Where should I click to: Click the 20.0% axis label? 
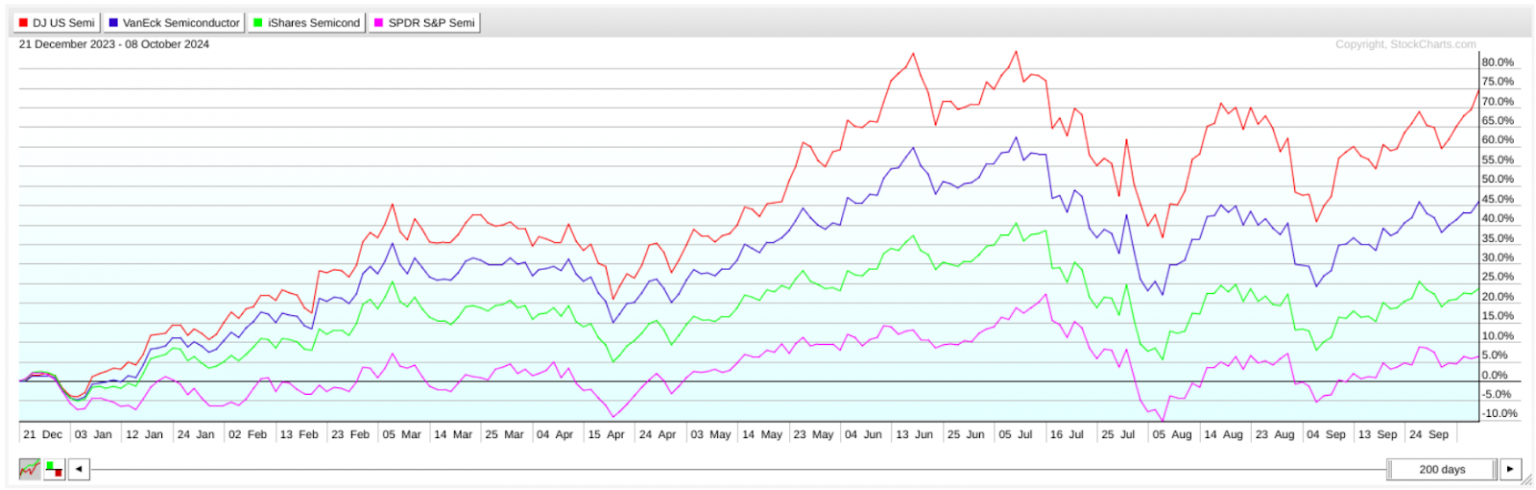tap(1500, 297)
